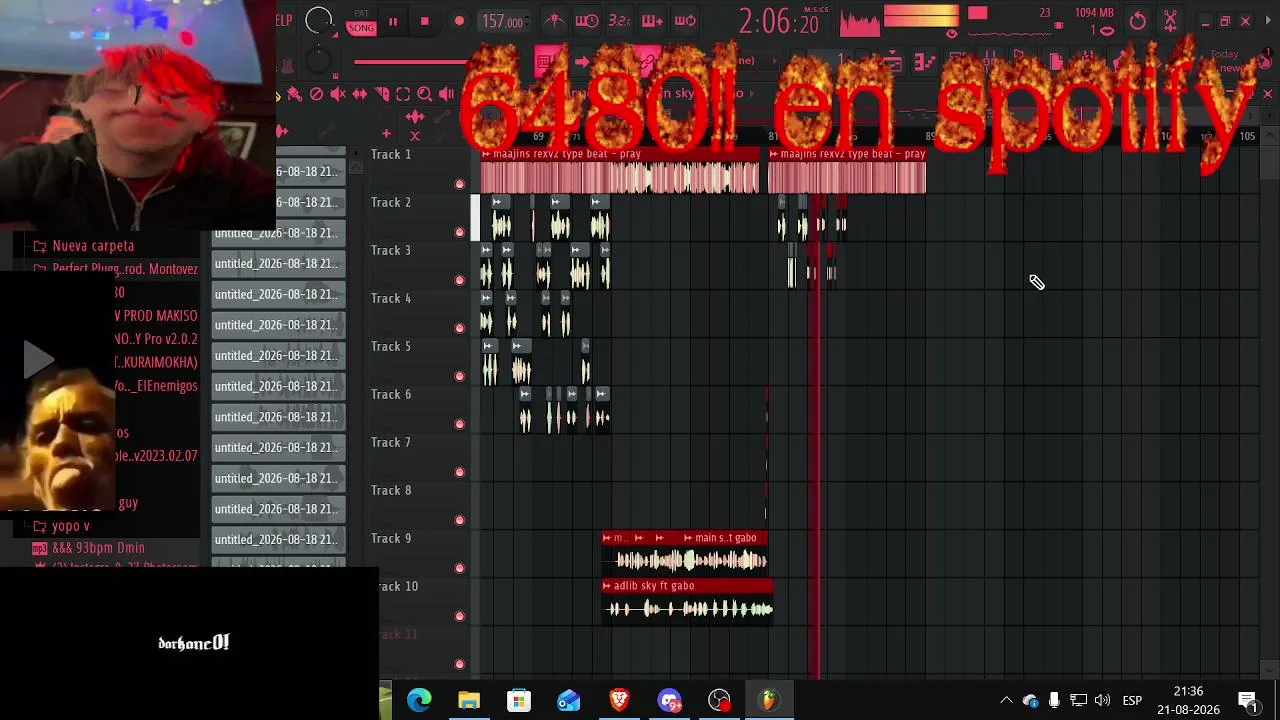
Task: Select the Track 1 header label
Action: click(x=391, y=154)
